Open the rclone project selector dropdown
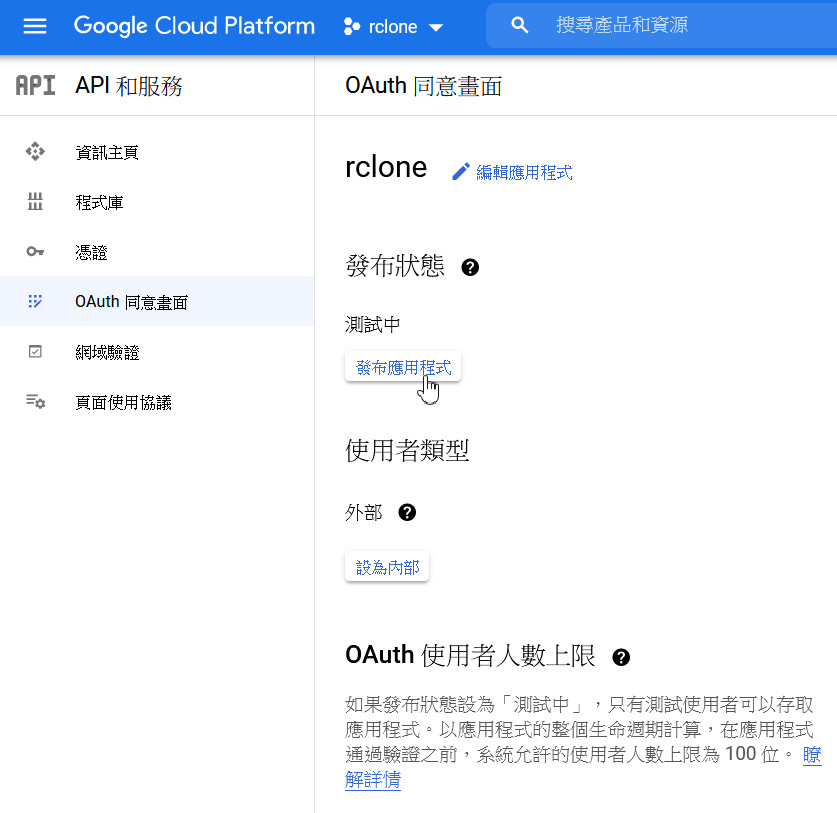This screenshot has height=813, width=837. point(394,26)
